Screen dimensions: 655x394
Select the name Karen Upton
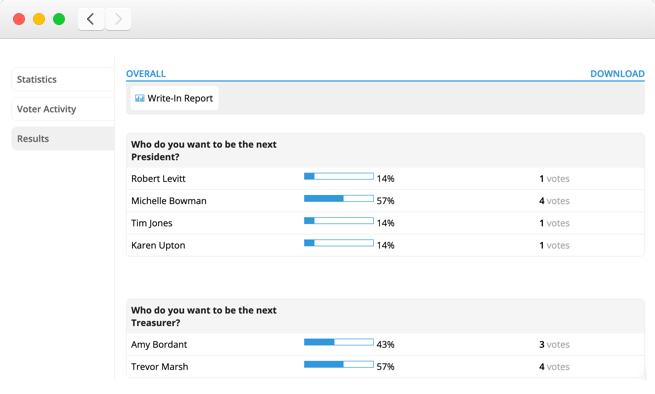click(158, 245)
